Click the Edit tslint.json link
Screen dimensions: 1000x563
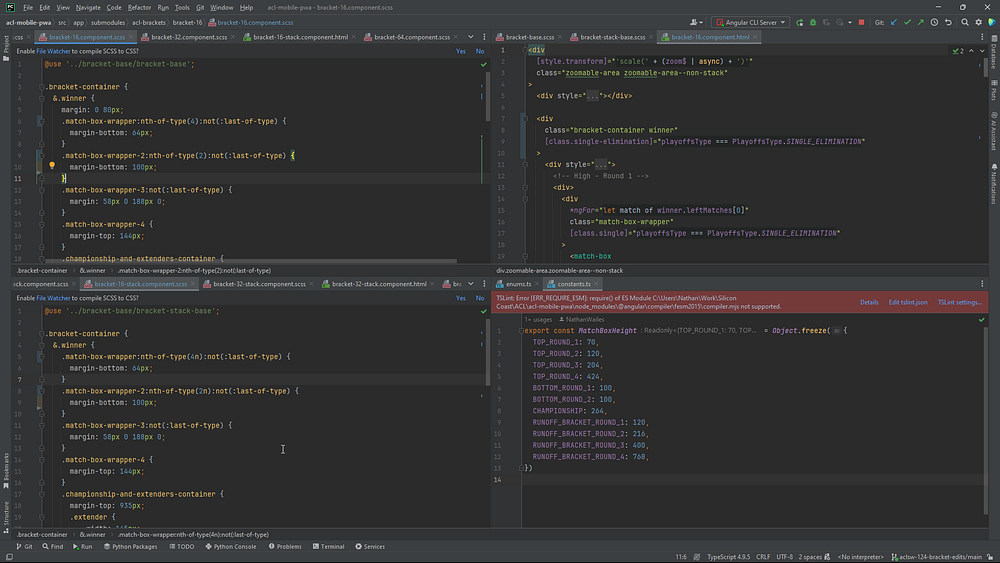(908, 302)
